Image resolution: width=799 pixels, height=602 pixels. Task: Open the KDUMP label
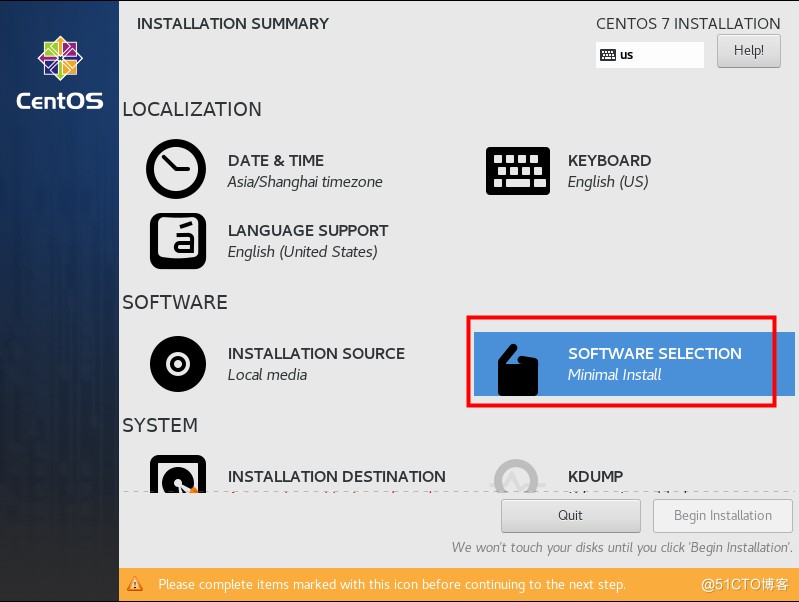(595, 476)
